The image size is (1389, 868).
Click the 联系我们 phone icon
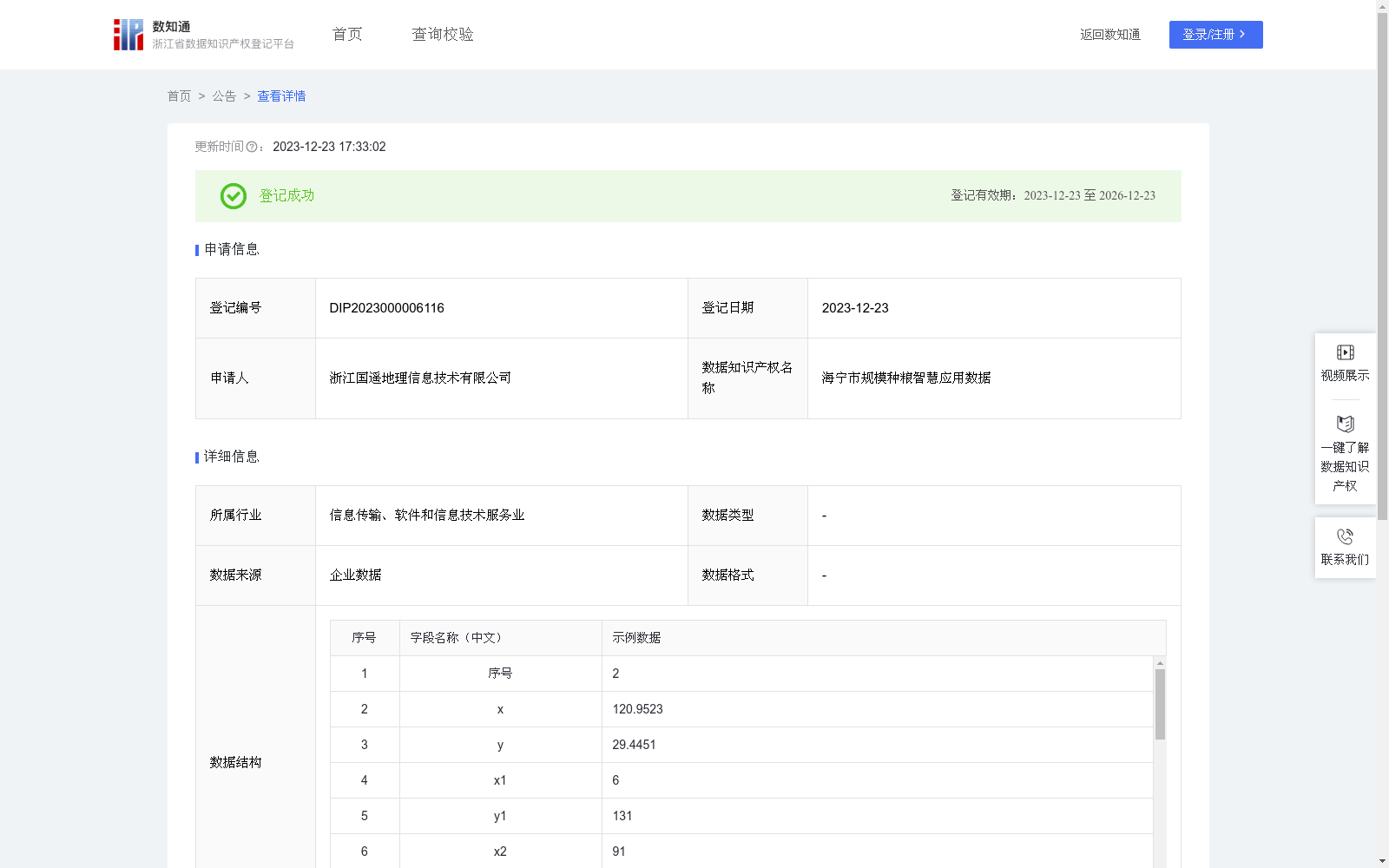click(1345, 536)
